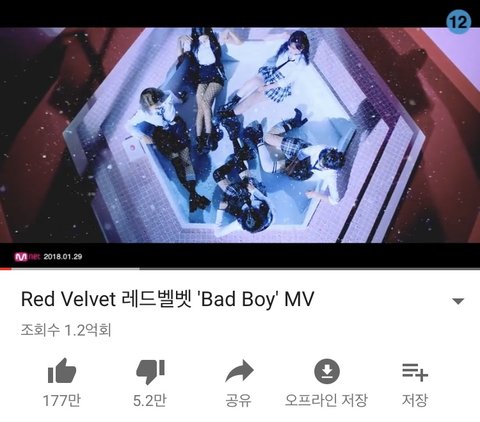
Task: Expand video description with the down arrow
Action: click(x=458, y=301)
